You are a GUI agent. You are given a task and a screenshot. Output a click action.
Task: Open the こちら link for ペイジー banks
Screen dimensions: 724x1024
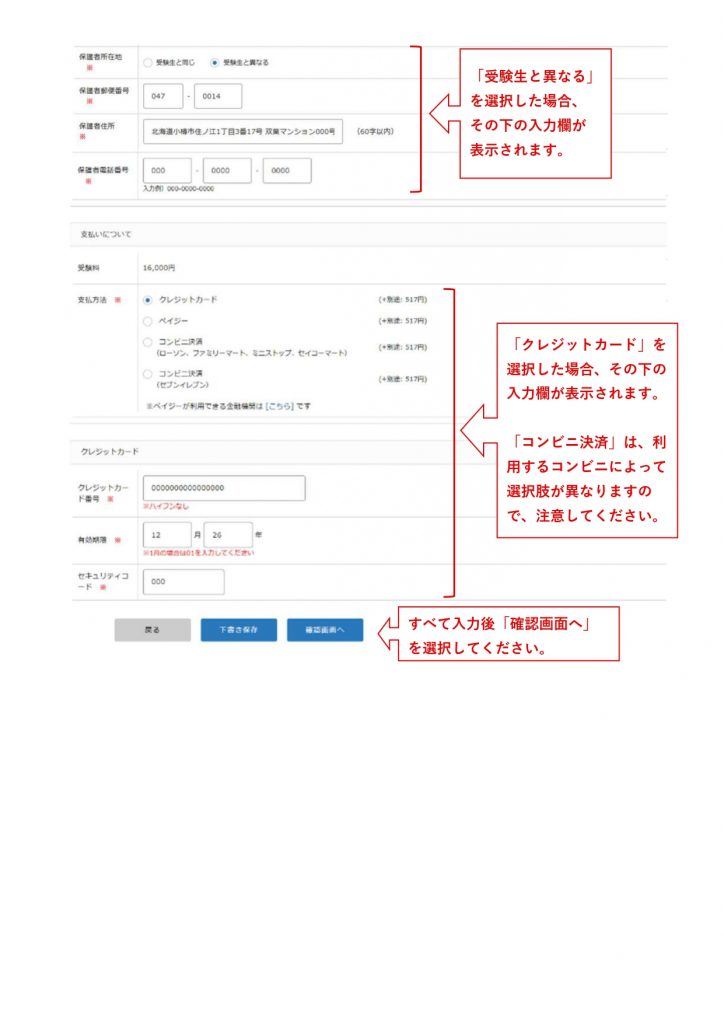coord(279,406)
